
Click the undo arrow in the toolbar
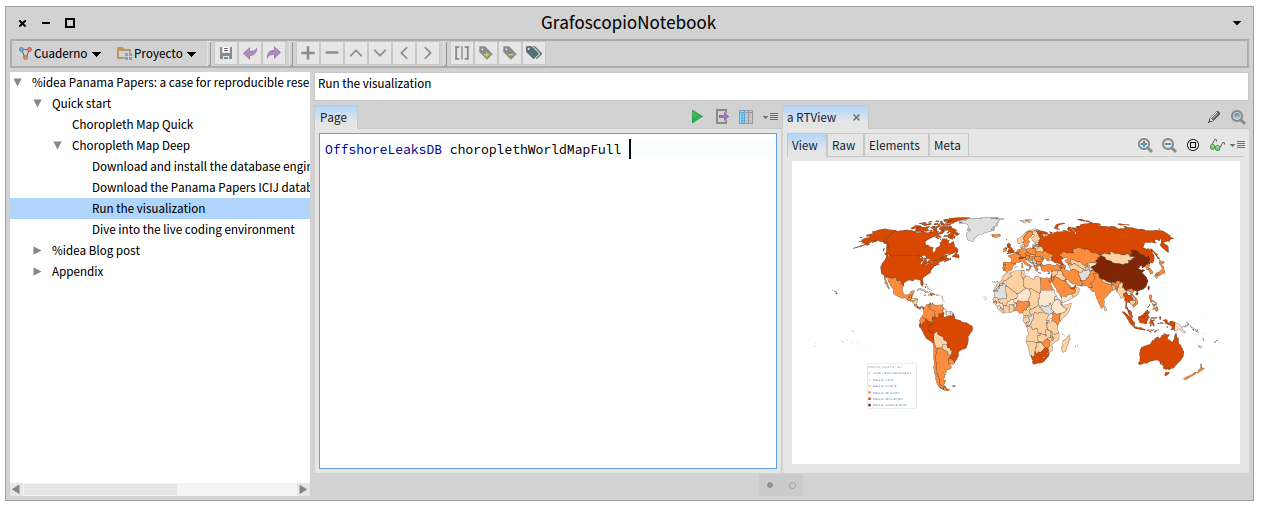tap(249, 53)
